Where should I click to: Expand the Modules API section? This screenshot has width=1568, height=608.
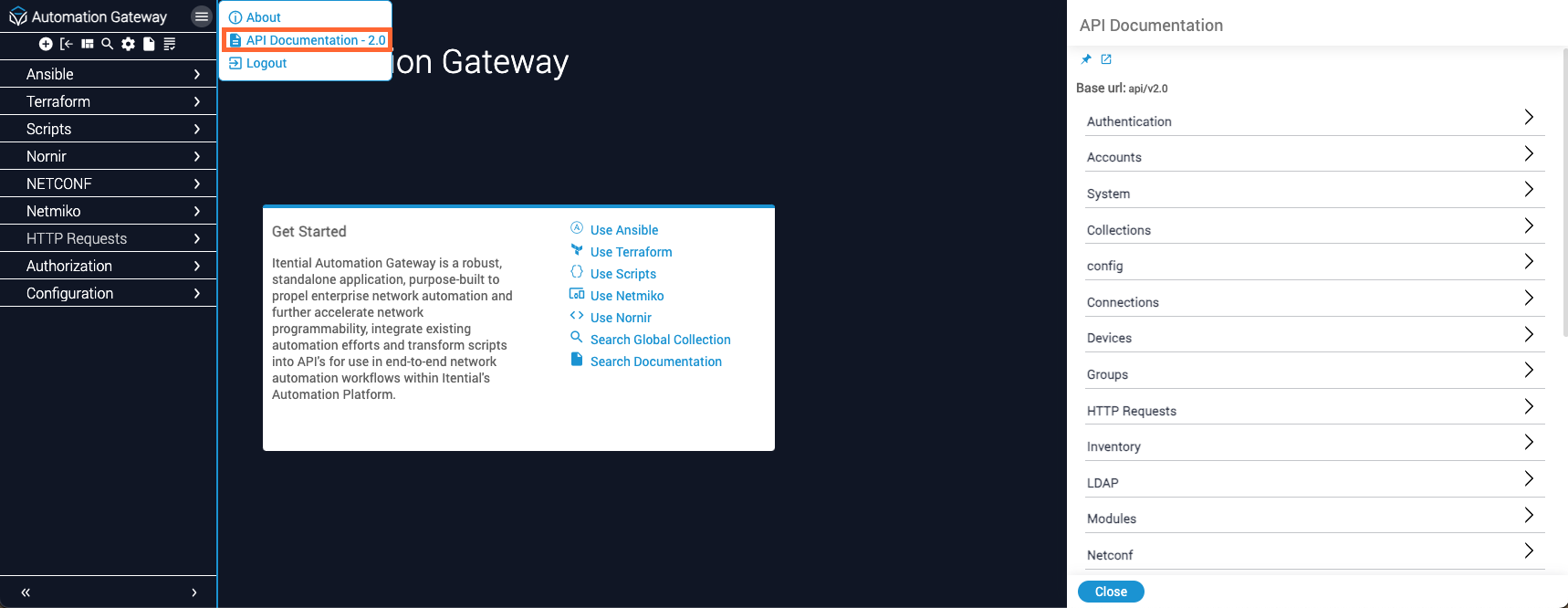click(1314, 517)
